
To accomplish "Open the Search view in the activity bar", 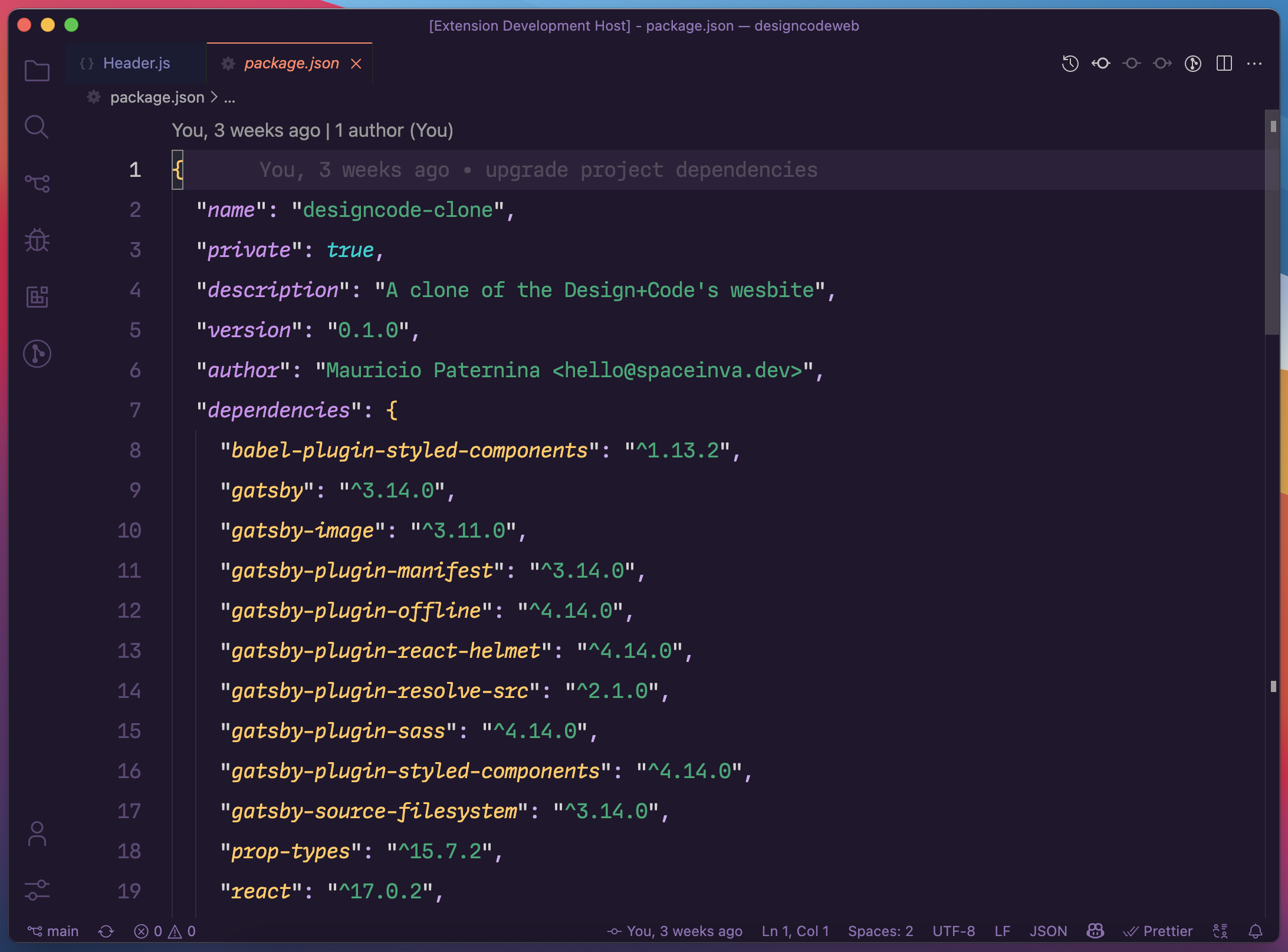I will point(37,127).
